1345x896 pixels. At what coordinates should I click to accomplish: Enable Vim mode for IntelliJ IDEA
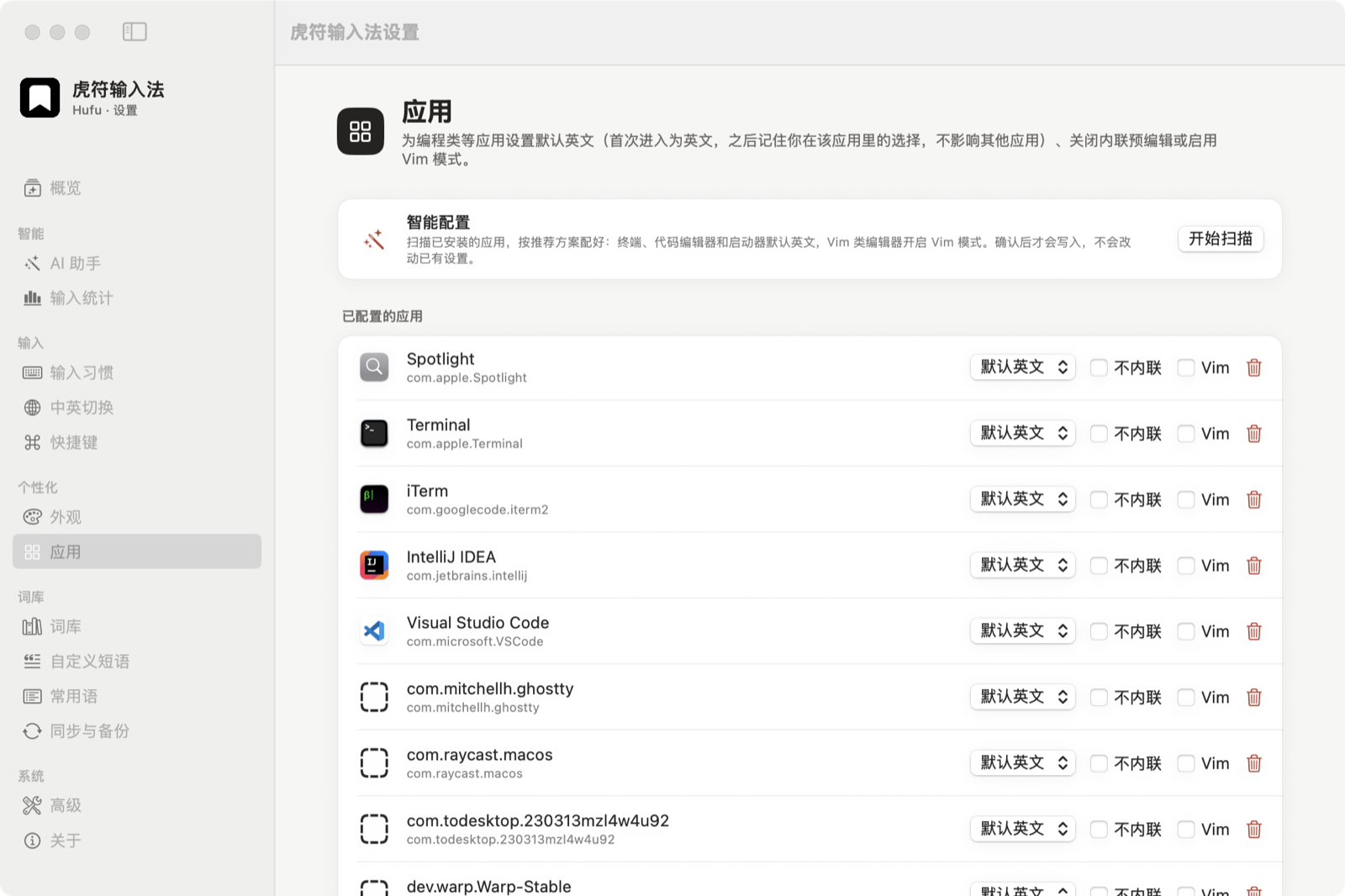(1186, 566)
